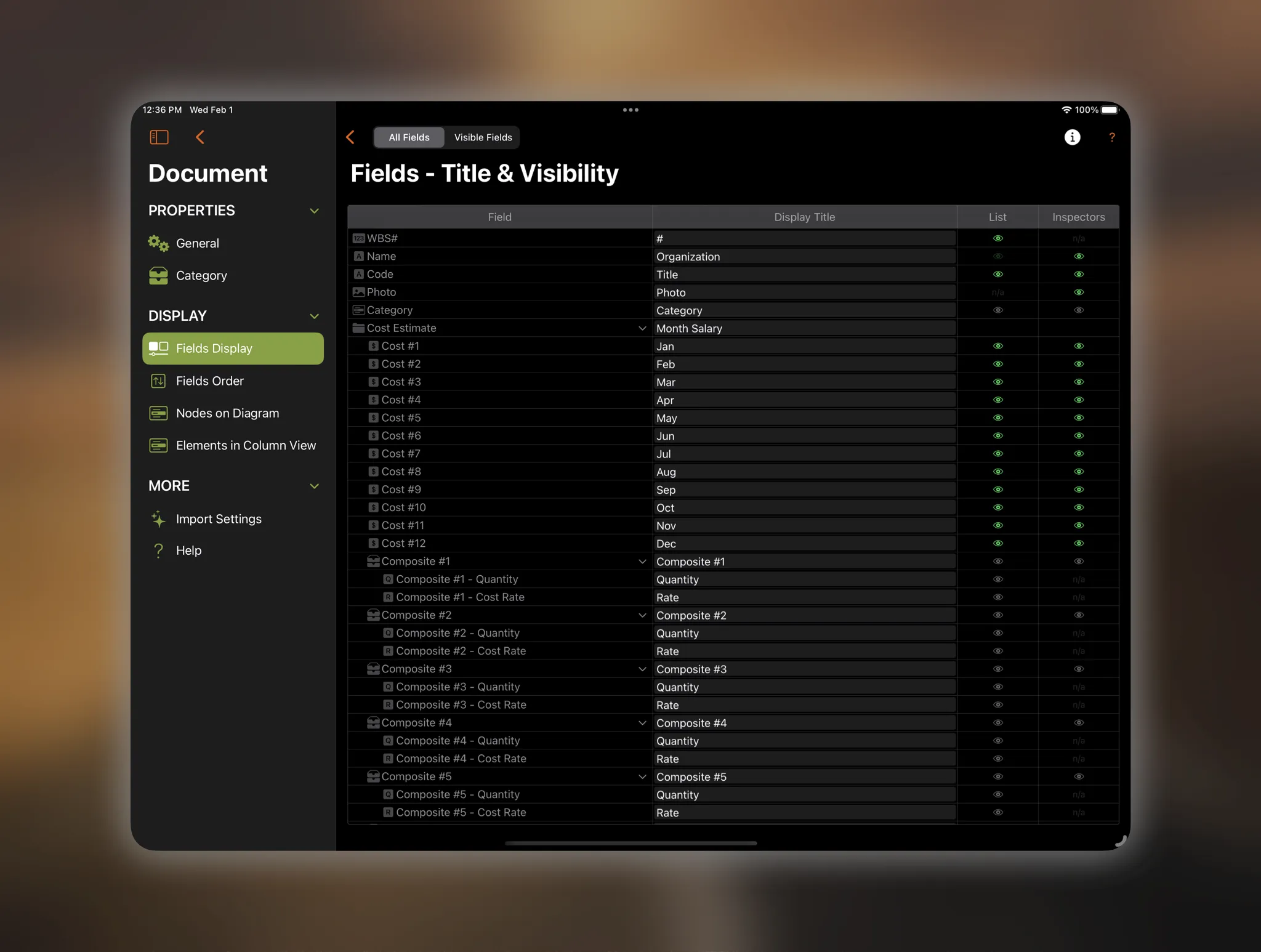
Task: Select All Fields tab
Action: coord(409,137)
